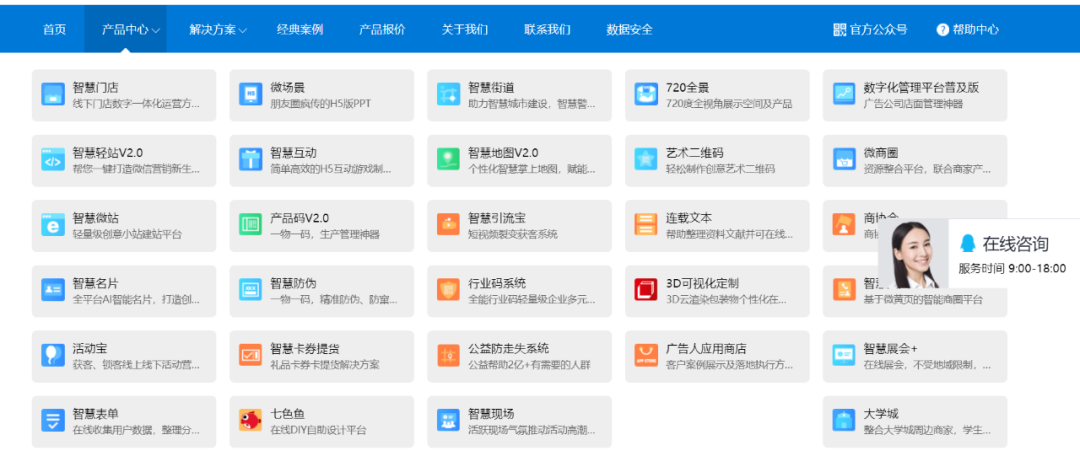This screenshot has height=467, width=1080.
Task: Click the 活动宝 balloon icon
Action: [52, 356]
